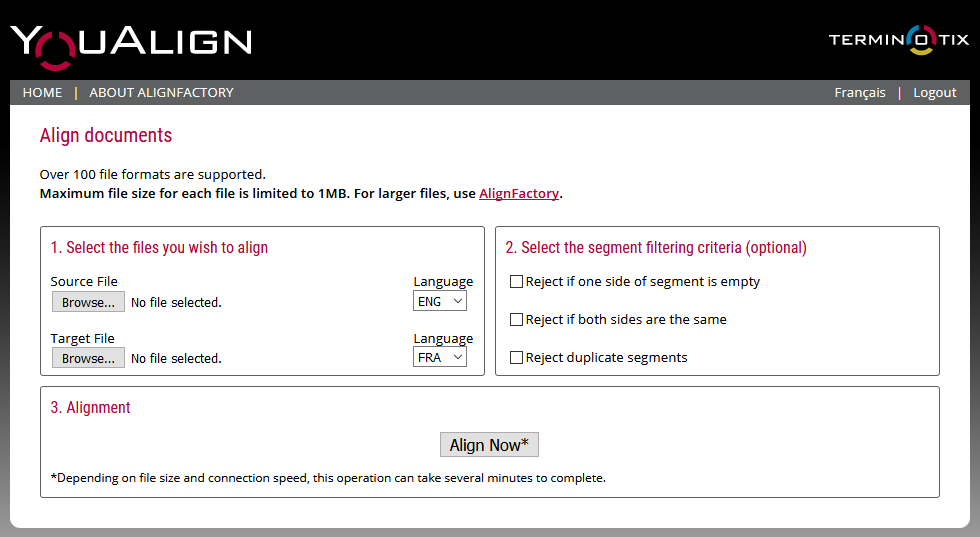Screen dimensions: 980x537
Task: Click the Terminotix logo
Action: 898,40
